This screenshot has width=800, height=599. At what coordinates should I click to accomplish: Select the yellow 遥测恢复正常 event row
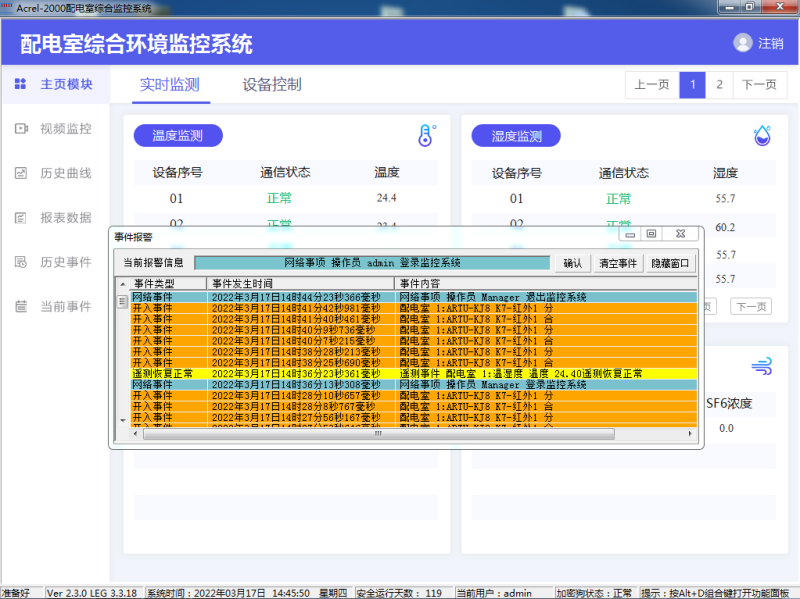pos(414,373)
